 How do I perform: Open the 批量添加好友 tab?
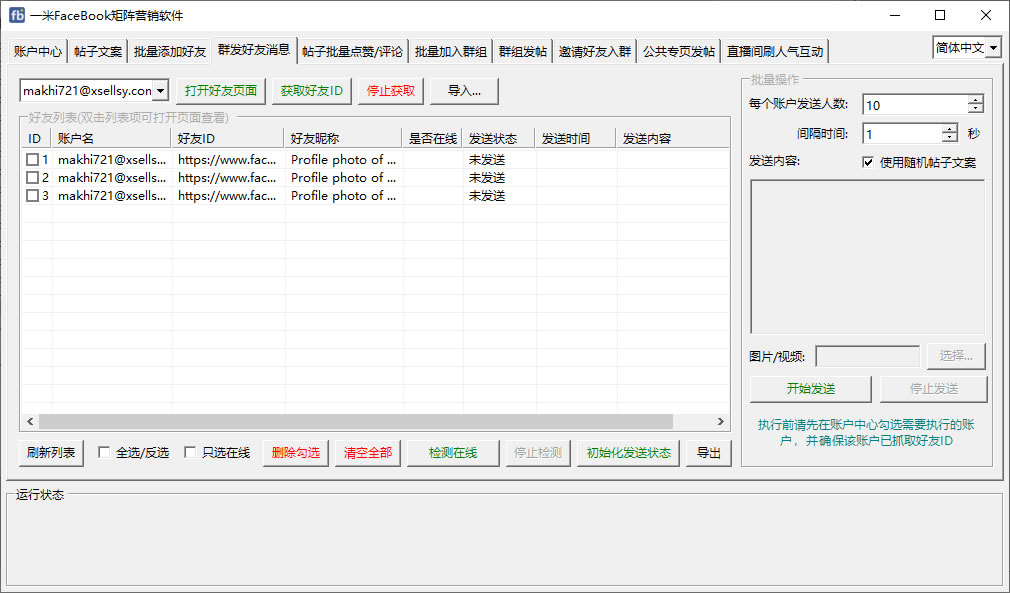[170, 52]
